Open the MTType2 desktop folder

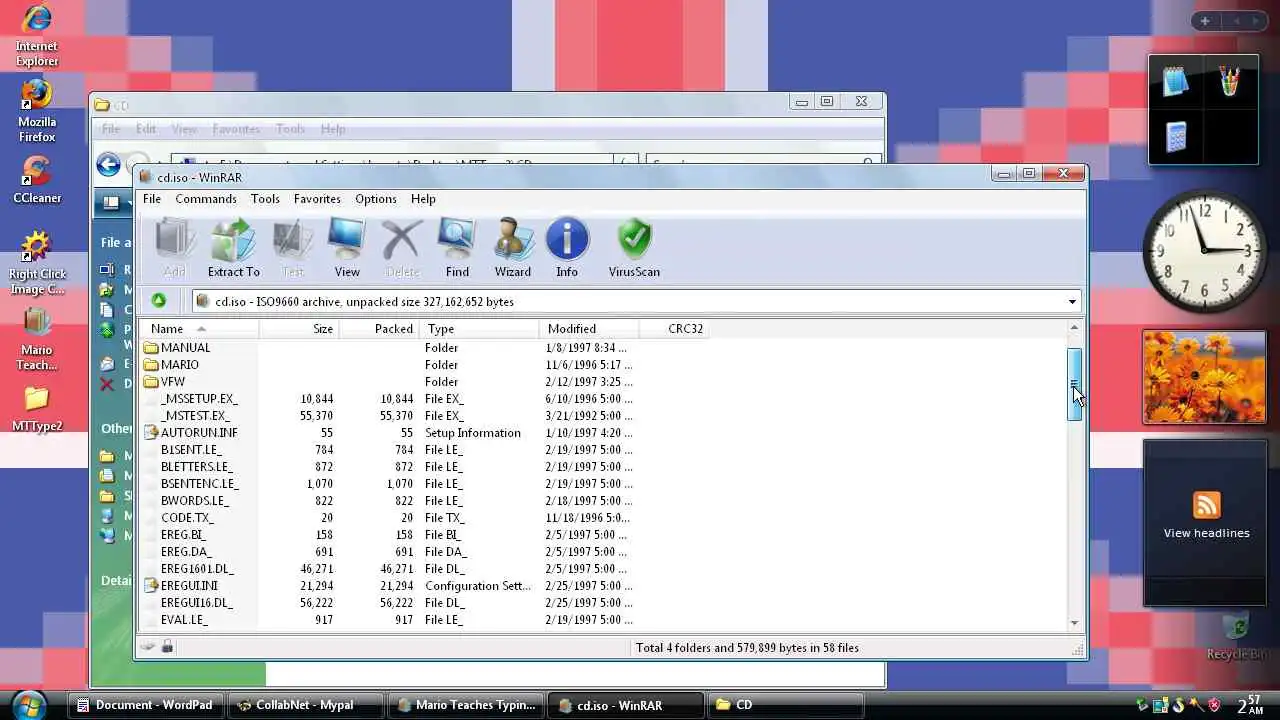36,408
